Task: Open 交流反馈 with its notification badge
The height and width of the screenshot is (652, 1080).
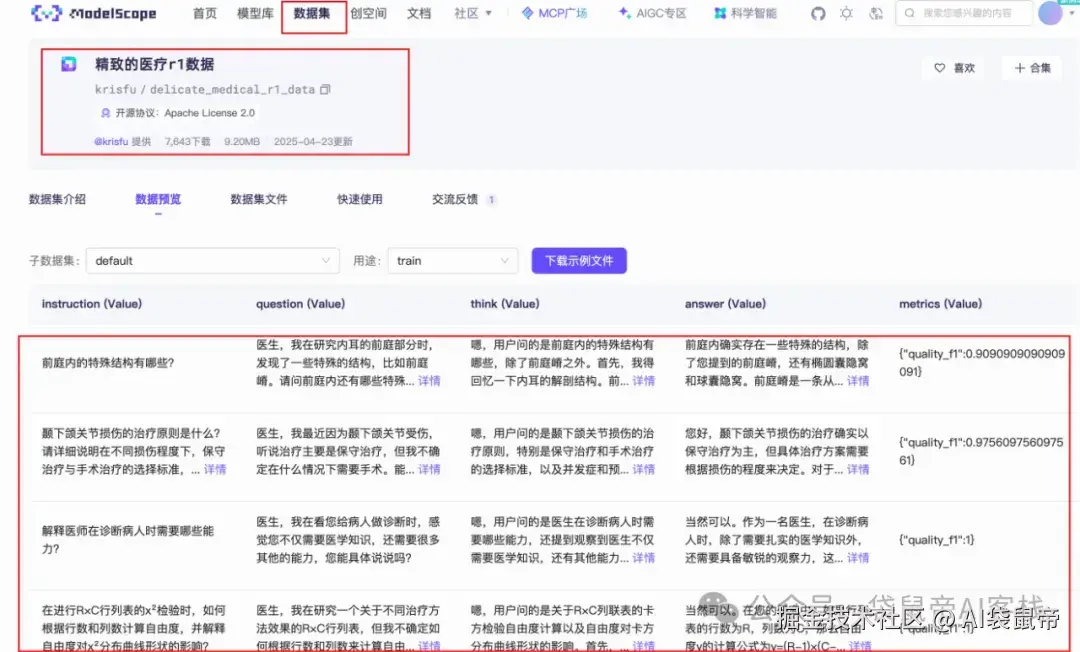Action: click(455, 199)
